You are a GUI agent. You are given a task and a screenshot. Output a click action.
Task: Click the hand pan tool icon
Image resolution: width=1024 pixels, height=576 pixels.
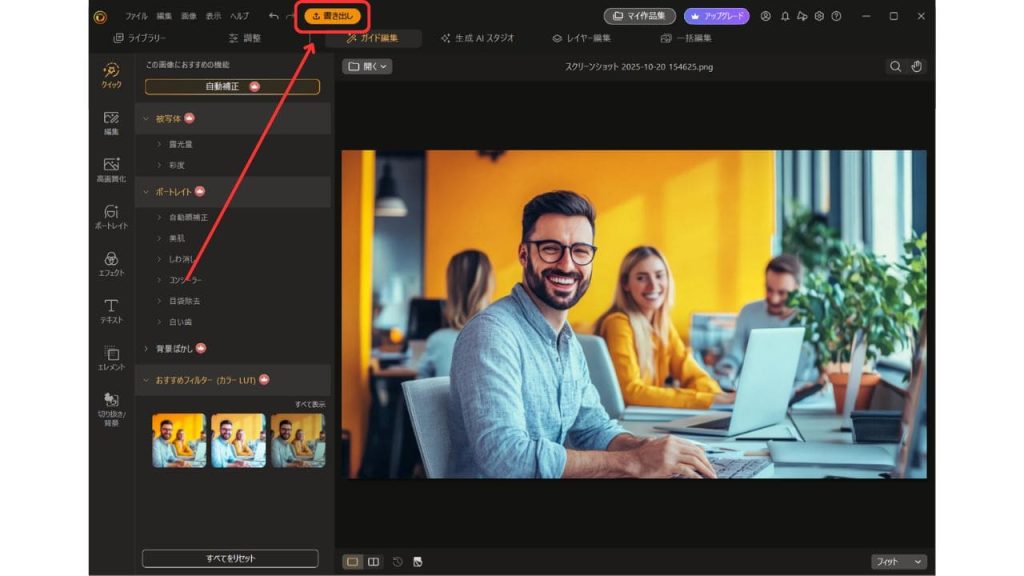click(917, 67)
